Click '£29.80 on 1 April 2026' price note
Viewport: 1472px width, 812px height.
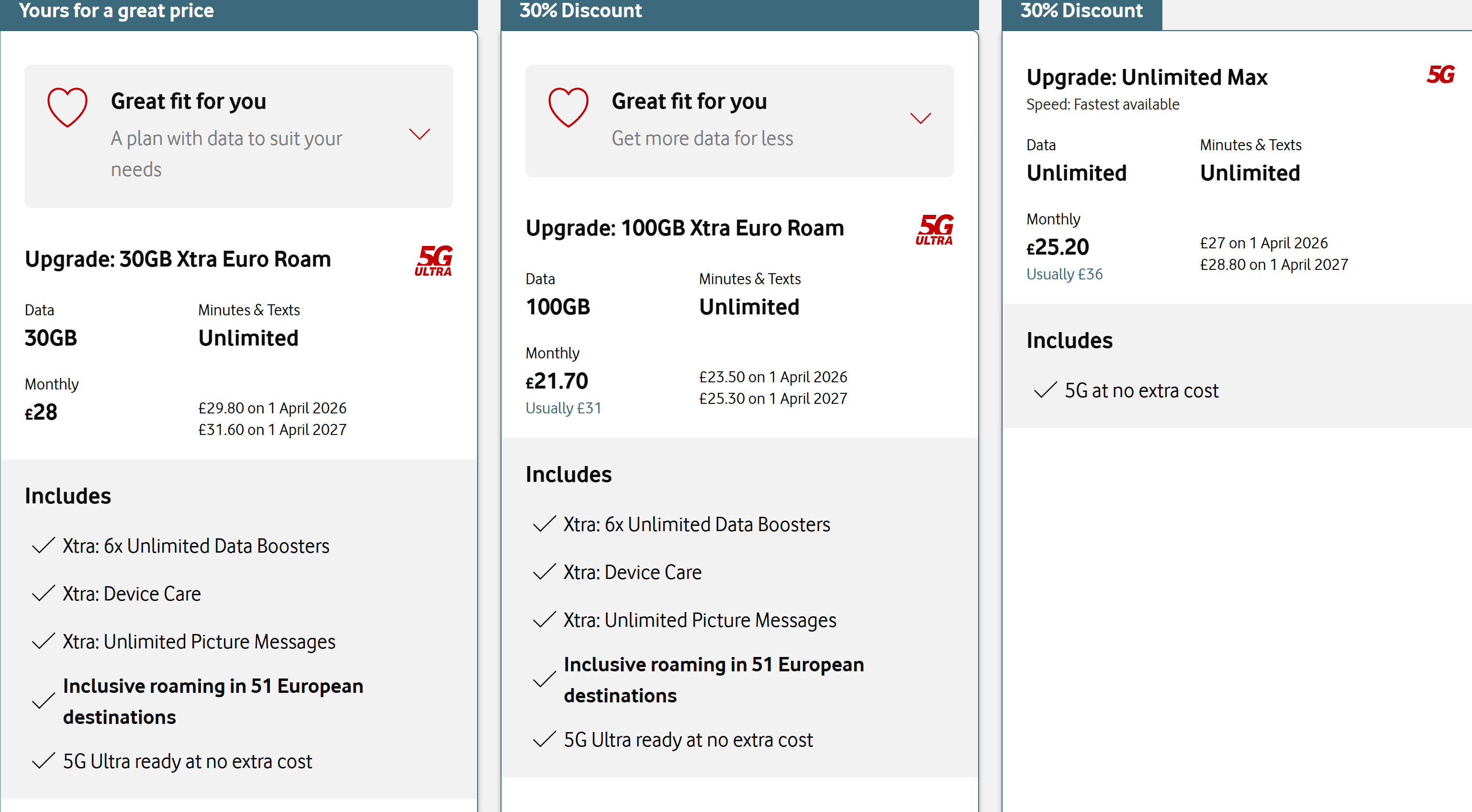click(x=272, y=408)
